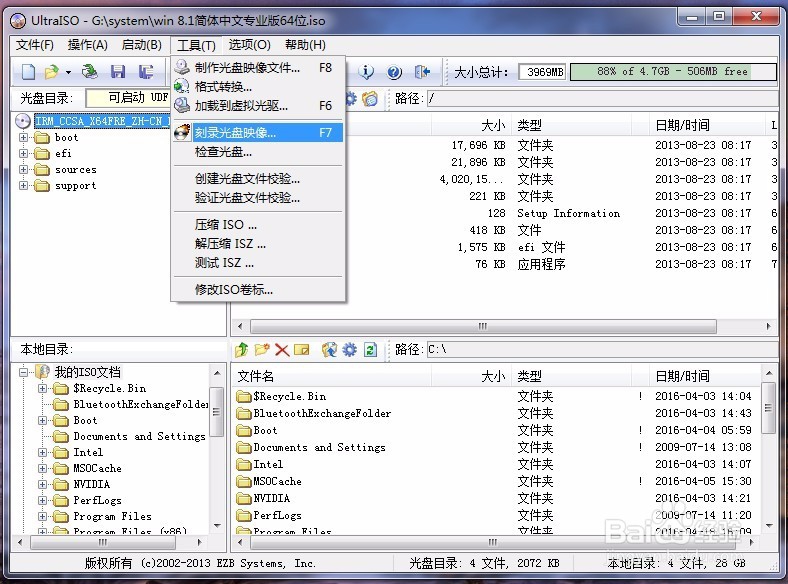
Task: Click right arrow of local tree horizontal scrollbar
Action: click(200, 542)
